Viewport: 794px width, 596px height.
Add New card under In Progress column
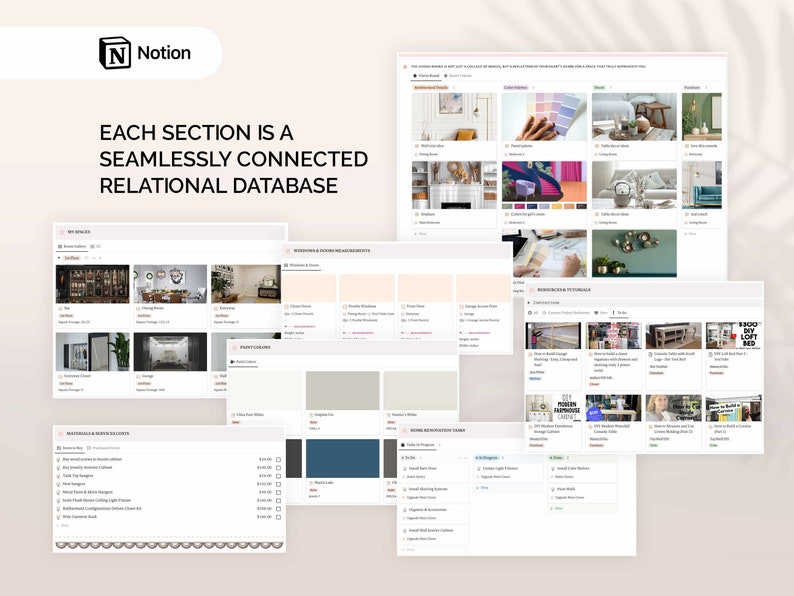[482, 488]
